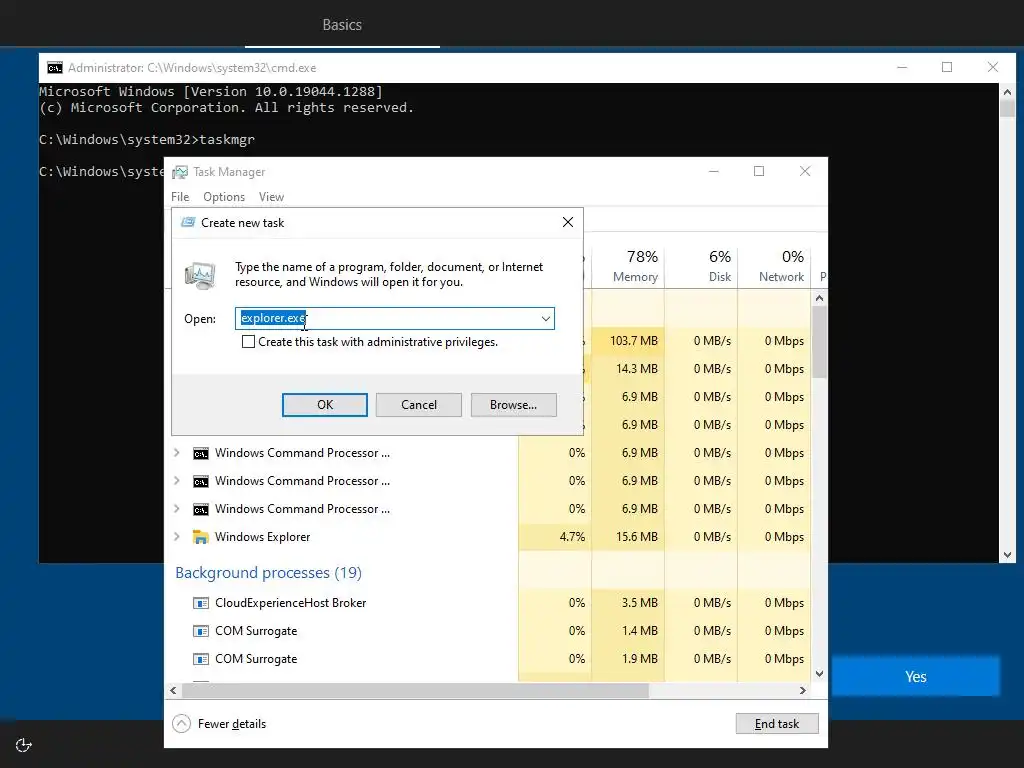The image size is (1024, 768).
Task: Click horizontal scrollbar left arrow
Action: click(x=173, y=690)
